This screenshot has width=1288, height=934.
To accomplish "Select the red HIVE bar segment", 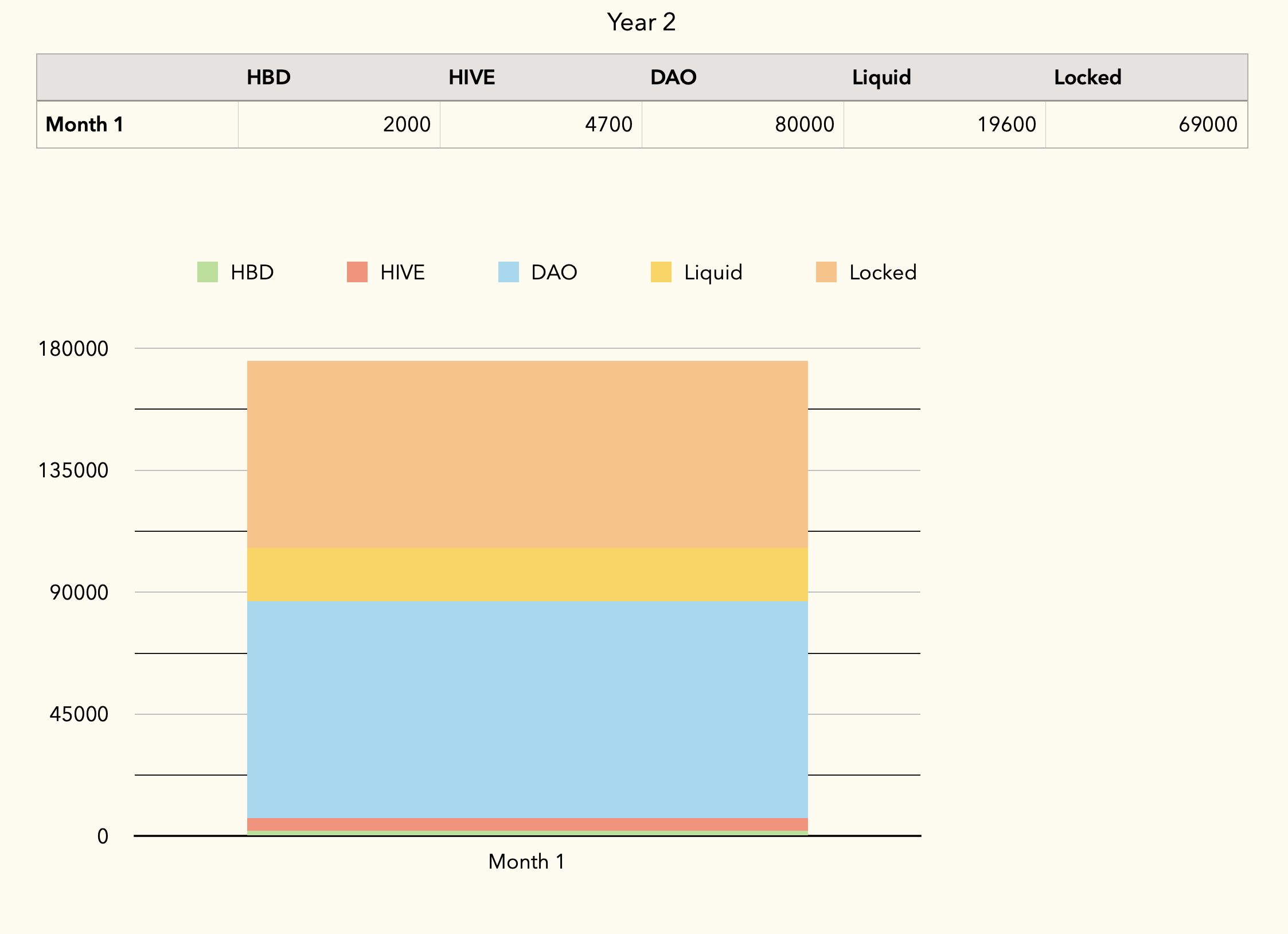I will [x=528, y=824].
